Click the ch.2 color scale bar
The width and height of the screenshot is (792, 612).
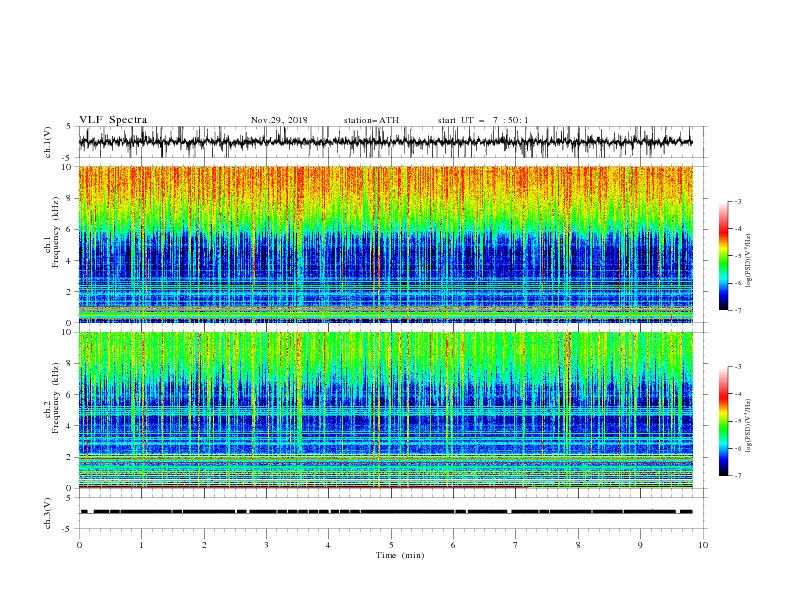[x=723, y=421]
